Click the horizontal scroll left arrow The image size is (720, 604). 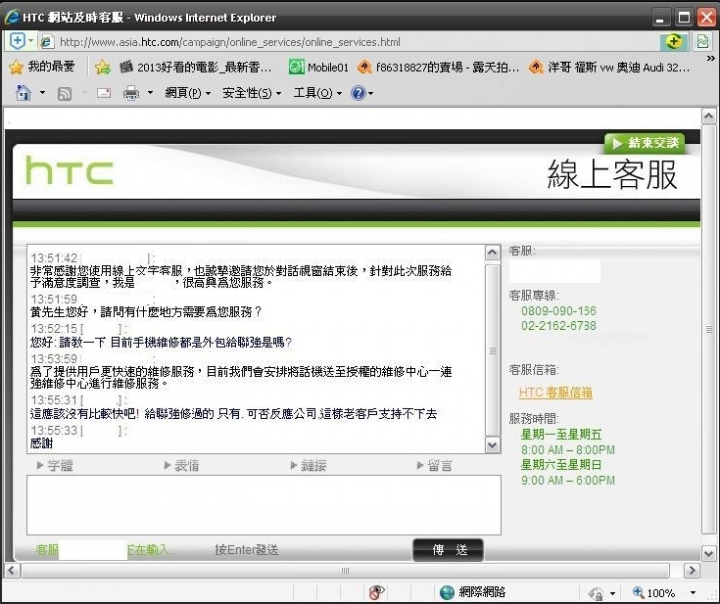[x=11, y=570]
